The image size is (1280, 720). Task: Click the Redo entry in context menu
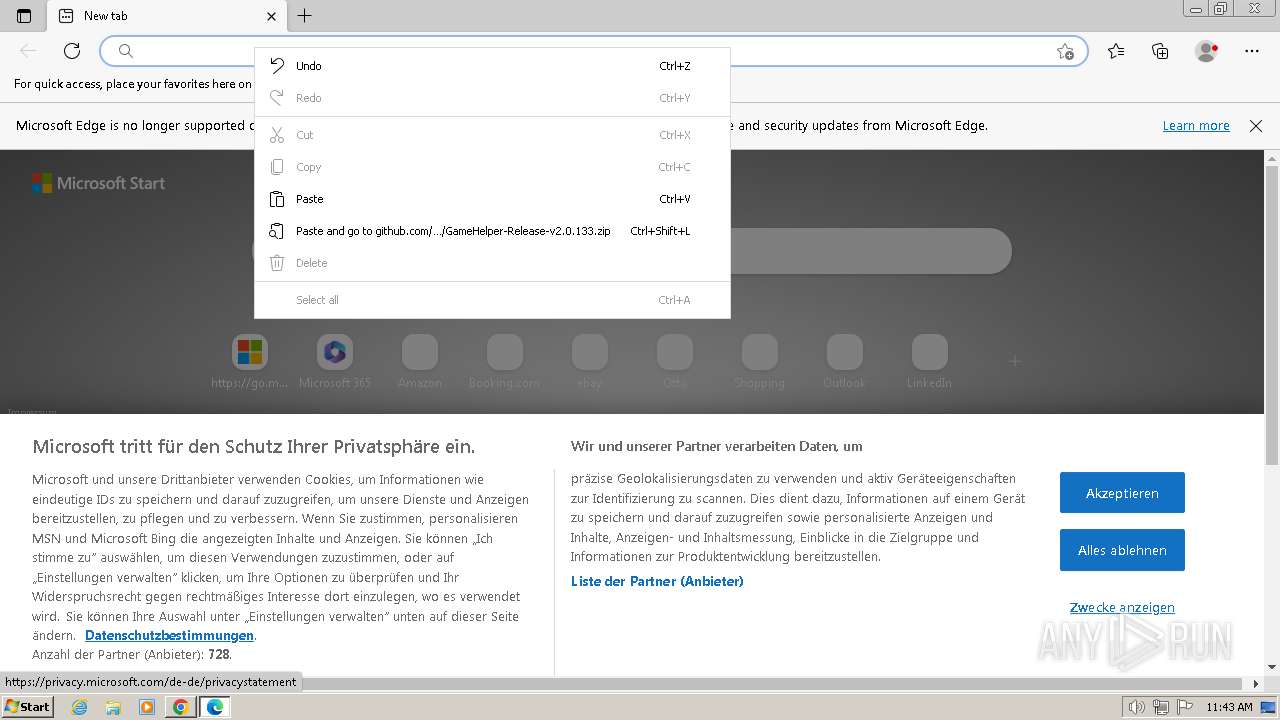coord(492,98)
